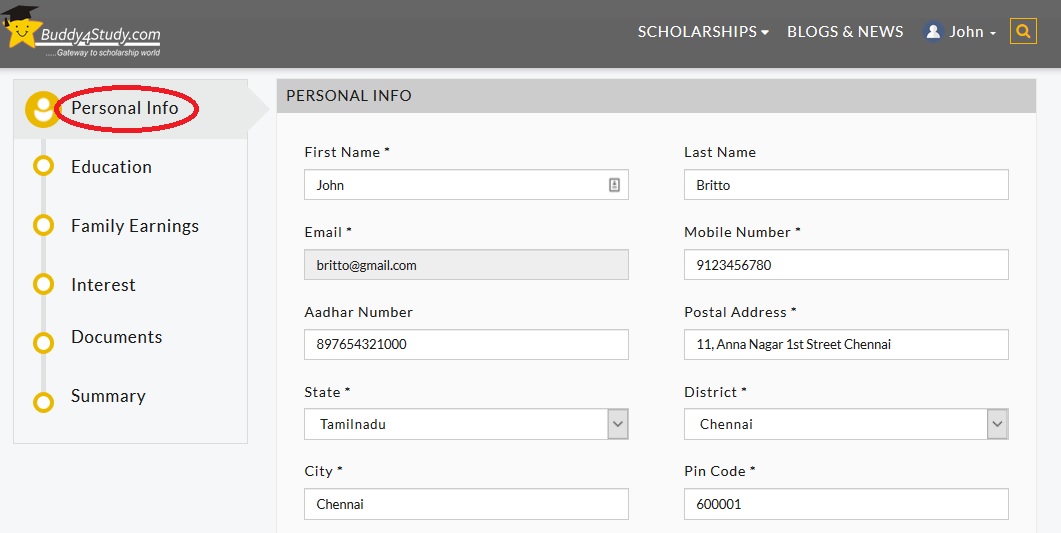Click the contact card icon in First Name
Image resolution: width=1061 pixels, height=533 pixels.
click(614, 185)
